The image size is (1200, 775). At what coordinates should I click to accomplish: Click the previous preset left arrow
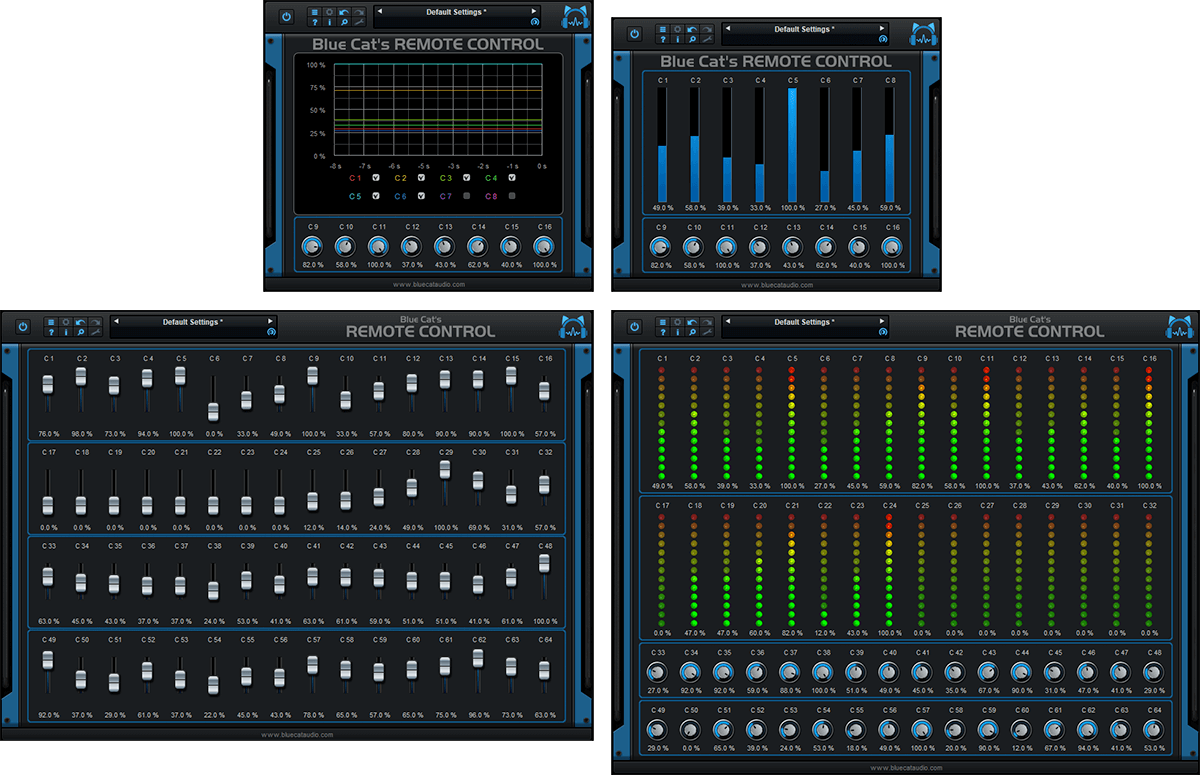coord(381,11)
